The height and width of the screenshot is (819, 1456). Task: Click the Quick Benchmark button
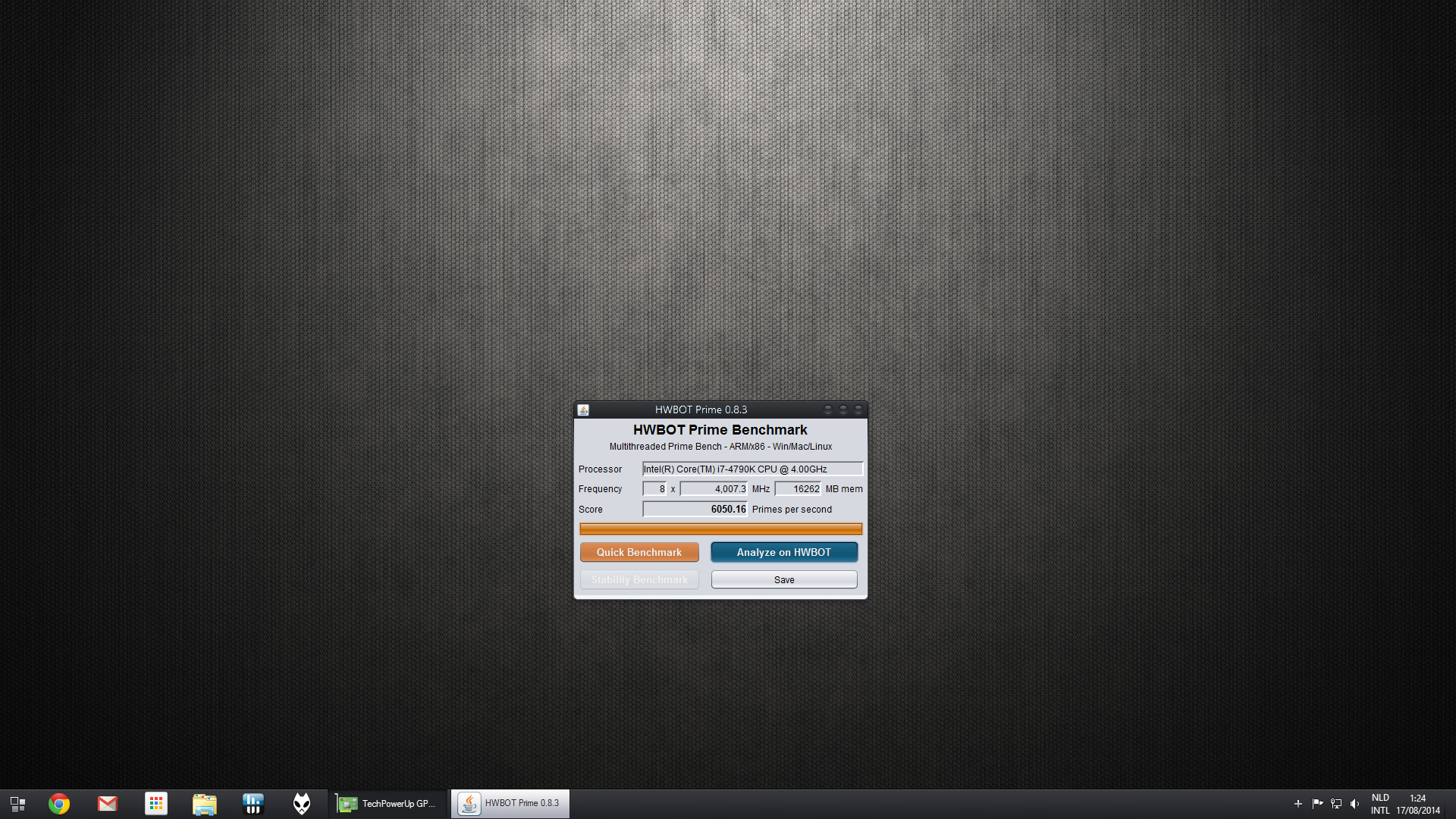(x=639, y=552)
